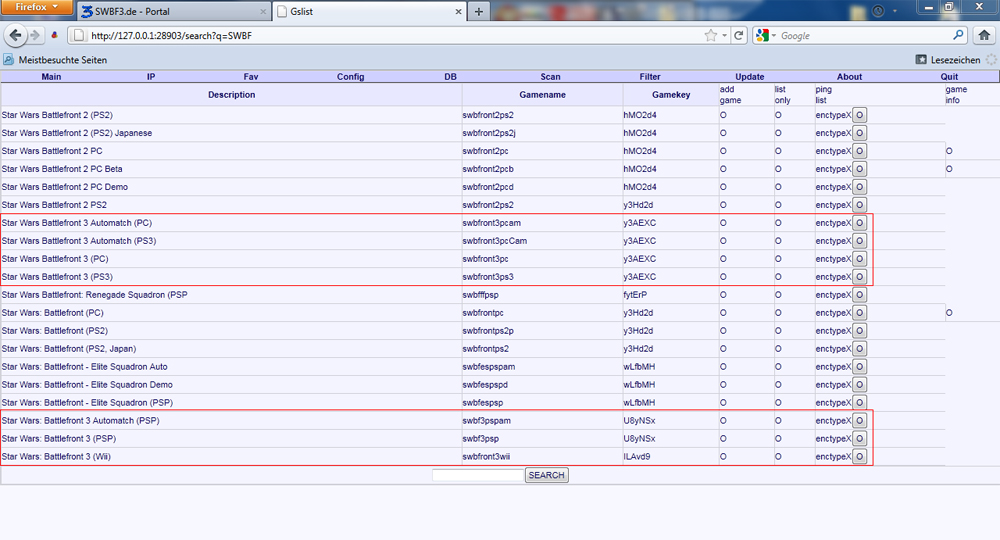Open the Lesezeichen bookmarks menu
Viewport: 1000px width, 540px height.
[948, 60]
